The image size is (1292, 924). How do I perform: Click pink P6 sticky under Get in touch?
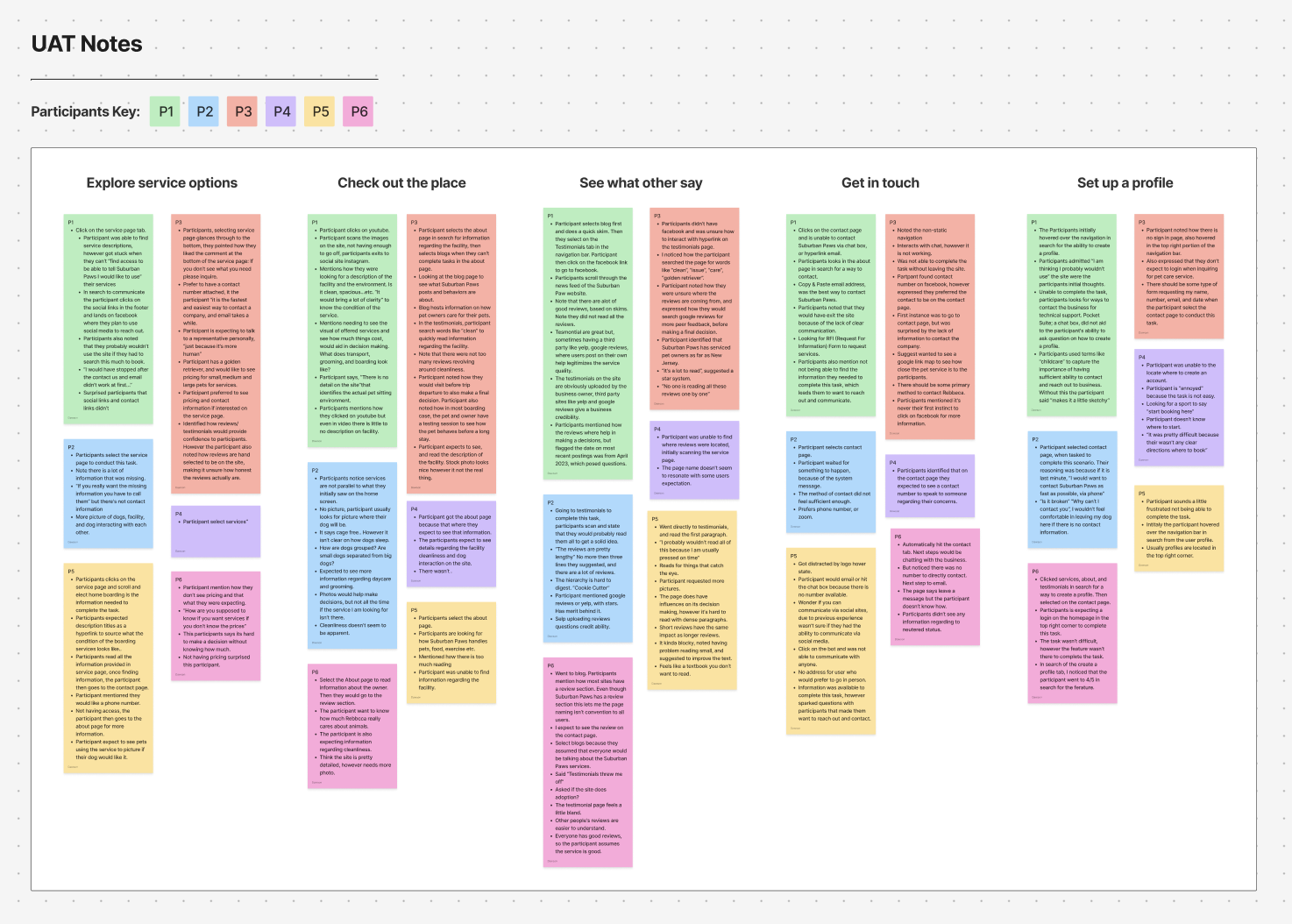935,586
